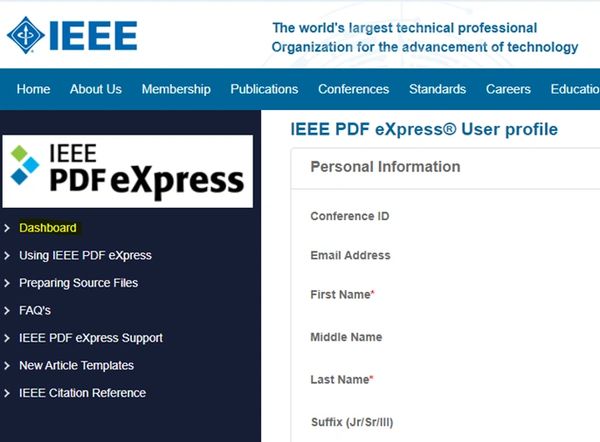The image size is (600, 442).
Task: Open IEEE Citation Reference link
Action: (x=82, y=393)
